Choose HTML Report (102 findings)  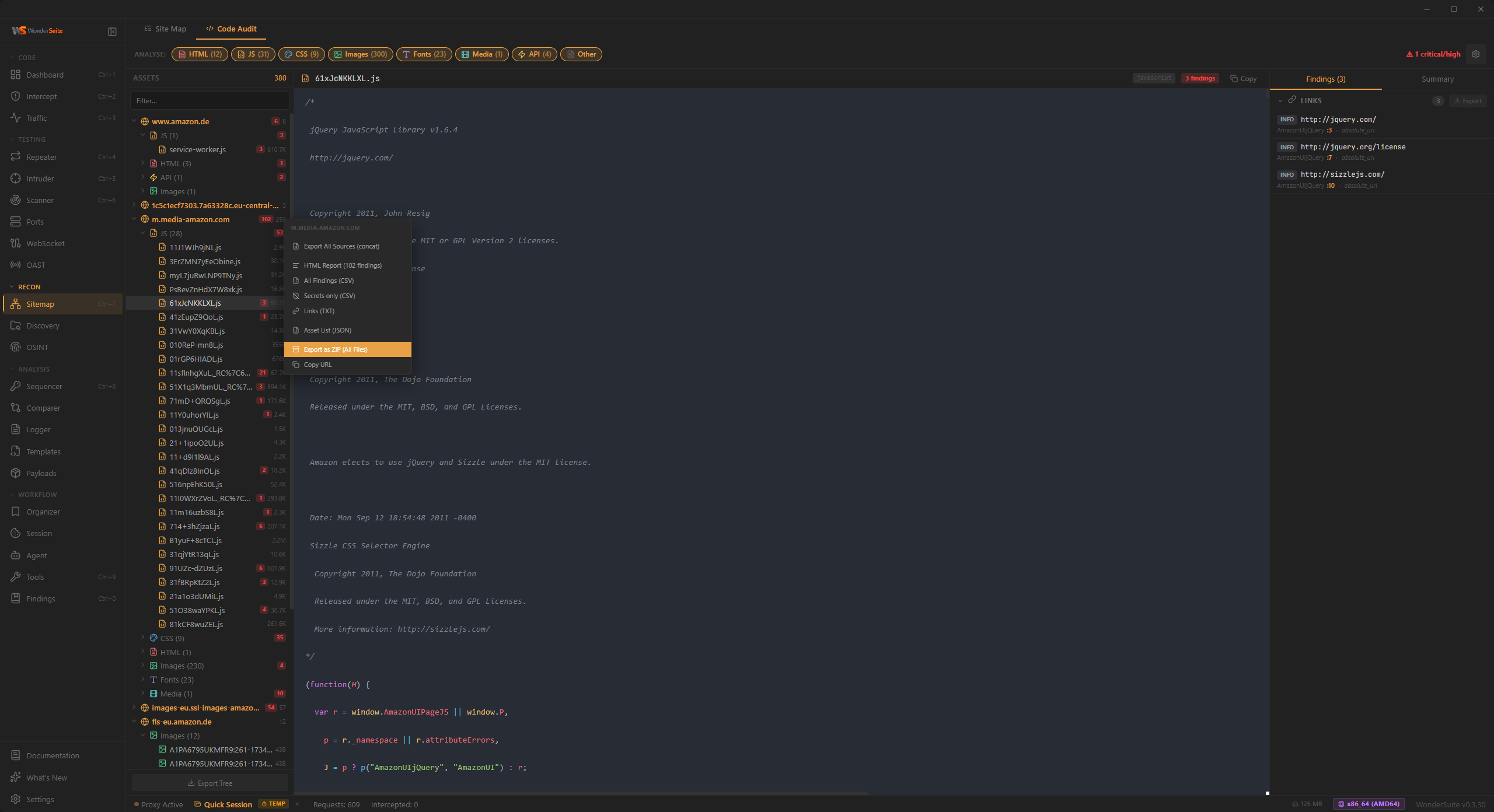(x=348, y=265)
